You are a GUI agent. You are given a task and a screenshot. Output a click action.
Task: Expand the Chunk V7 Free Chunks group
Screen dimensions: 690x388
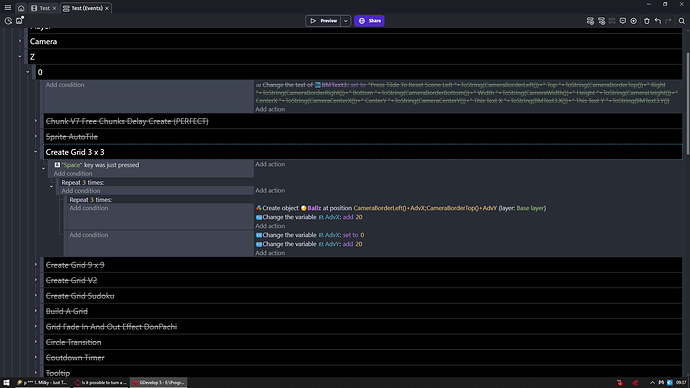(x=36, y=121)
